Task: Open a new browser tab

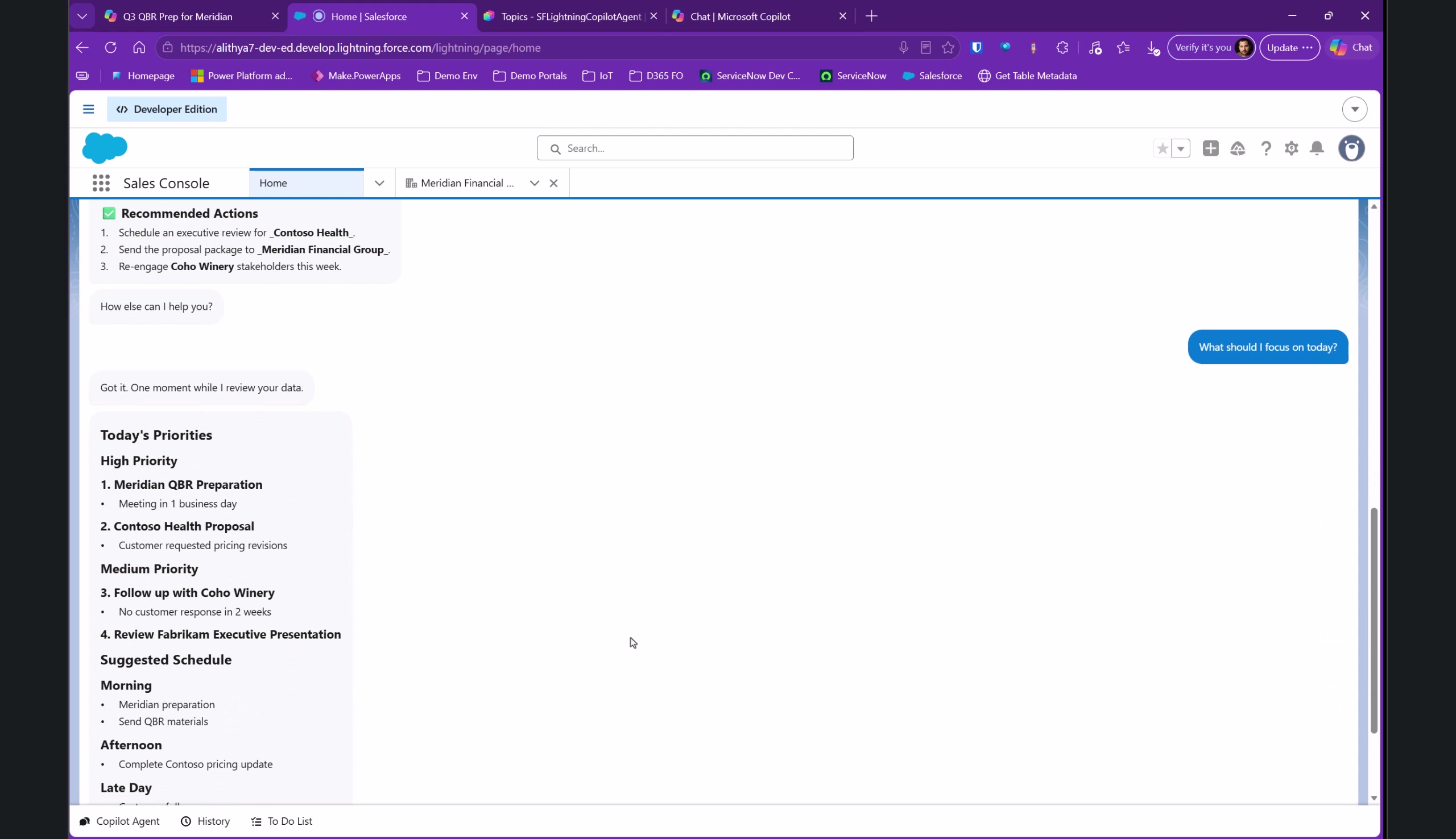Action: (x=871, y=16)
